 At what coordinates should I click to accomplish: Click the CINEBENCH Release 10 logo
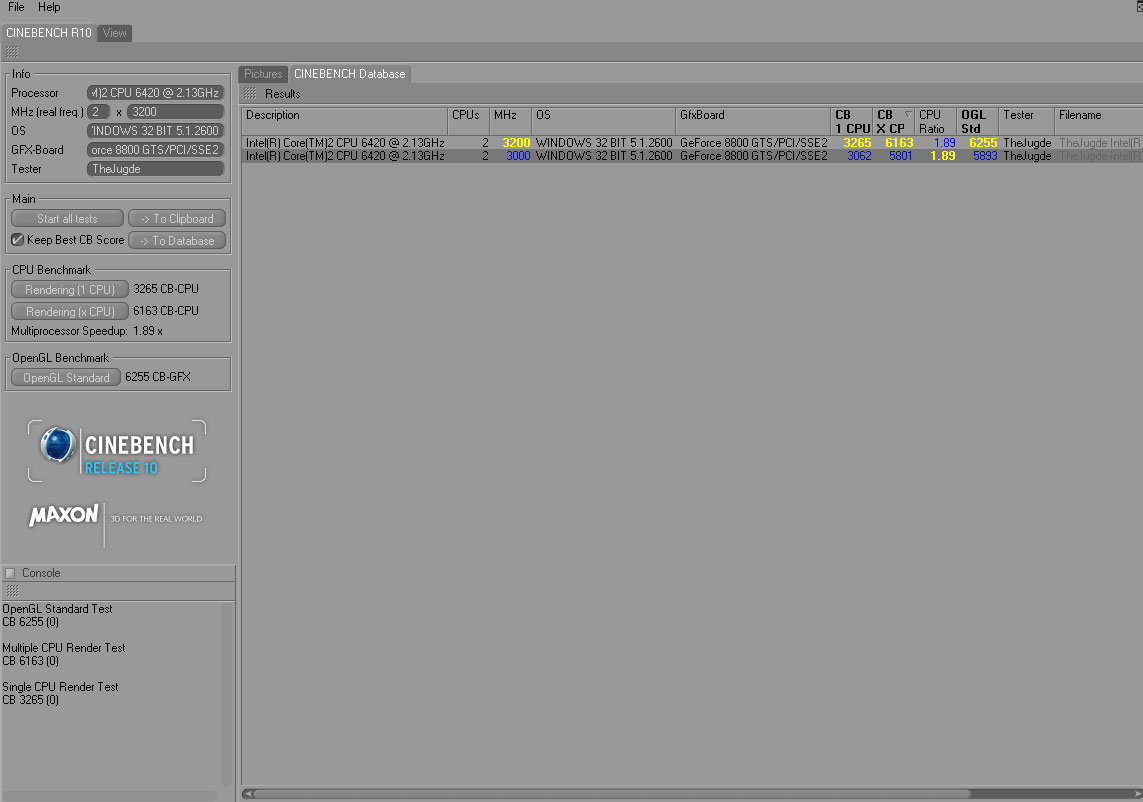coord(117,451)
